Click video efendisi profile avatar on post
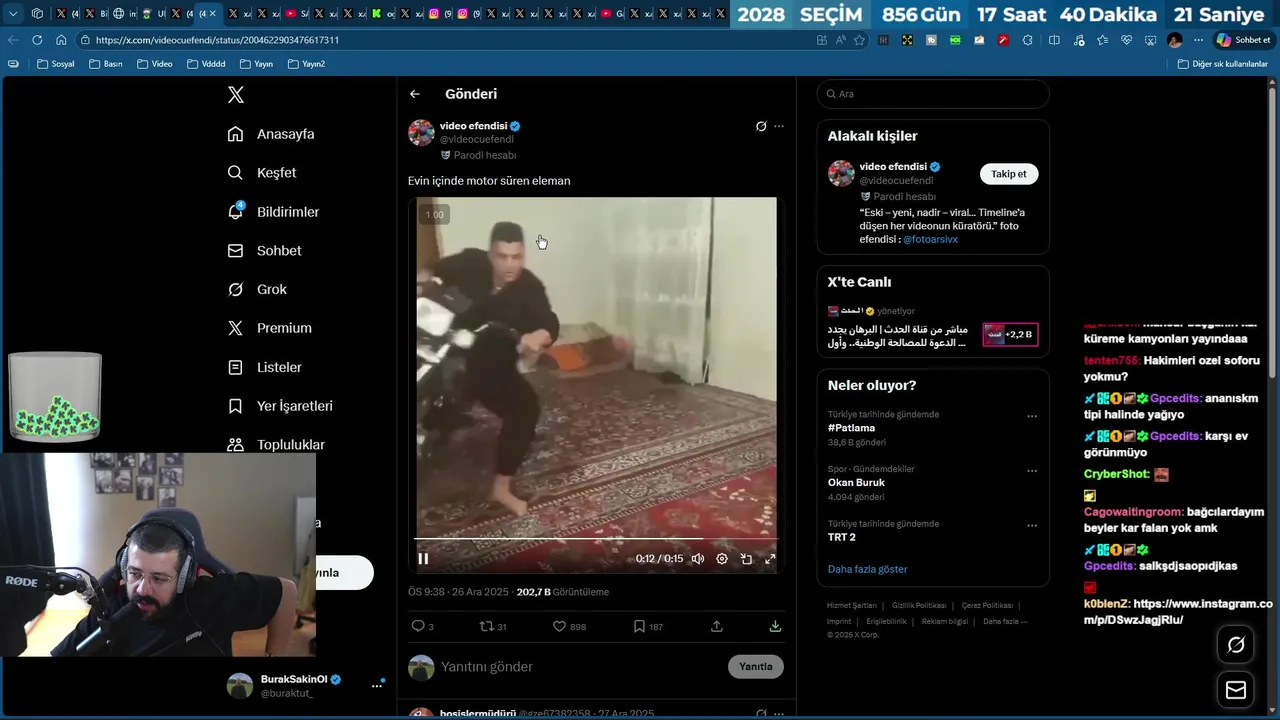This screenshot has width=1280, height=720. tap(421, 133)
